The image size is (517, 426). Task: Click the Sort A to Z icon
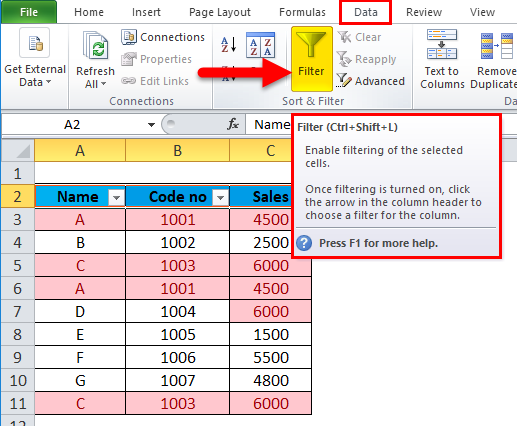pyautogui.click(x=229, y=45)
